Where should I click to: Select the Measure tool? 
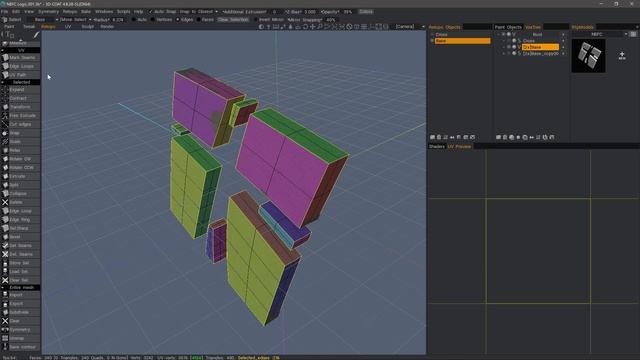(20, 43)
